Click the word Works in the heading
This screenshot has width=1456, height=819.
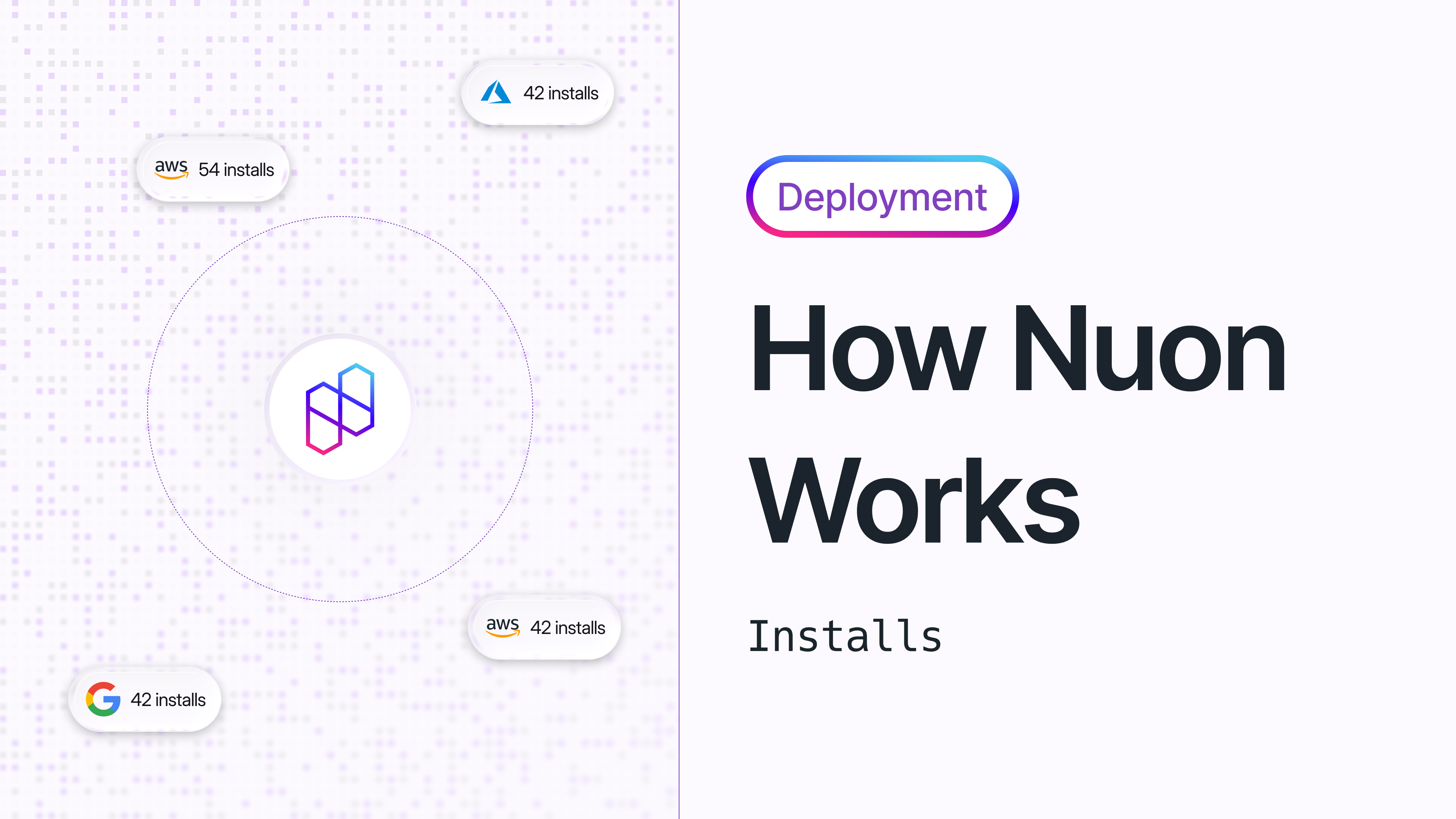tap(914, 500)
